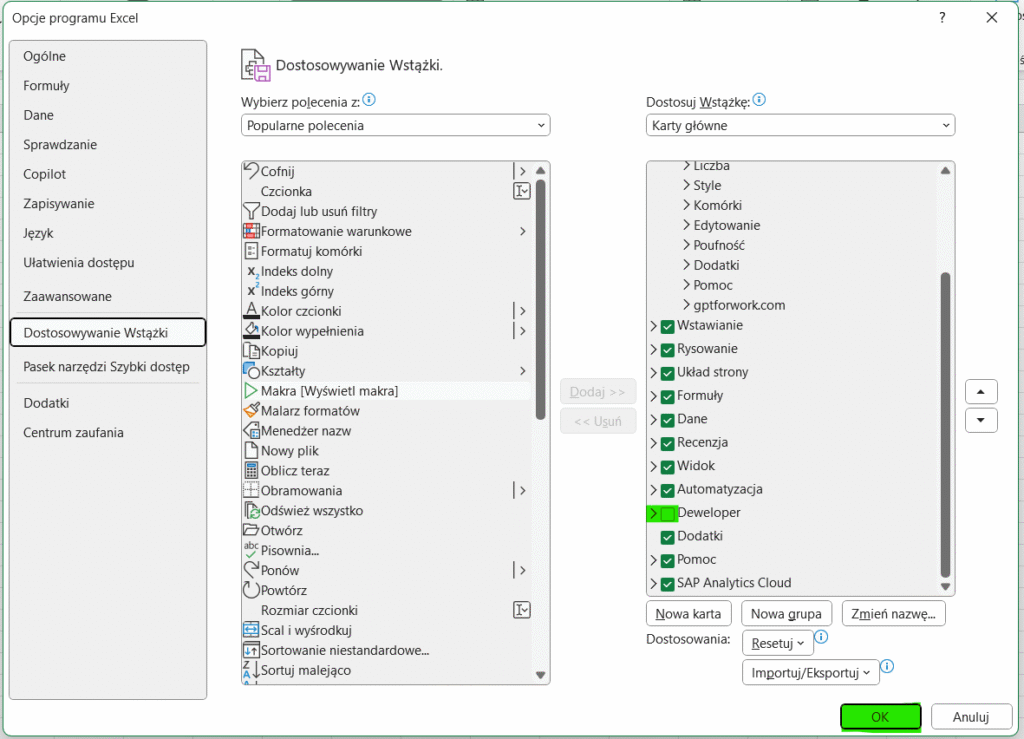Click the Anuluj button
The width and height of the screenshot is (1024, 739).
click(971, 717)
